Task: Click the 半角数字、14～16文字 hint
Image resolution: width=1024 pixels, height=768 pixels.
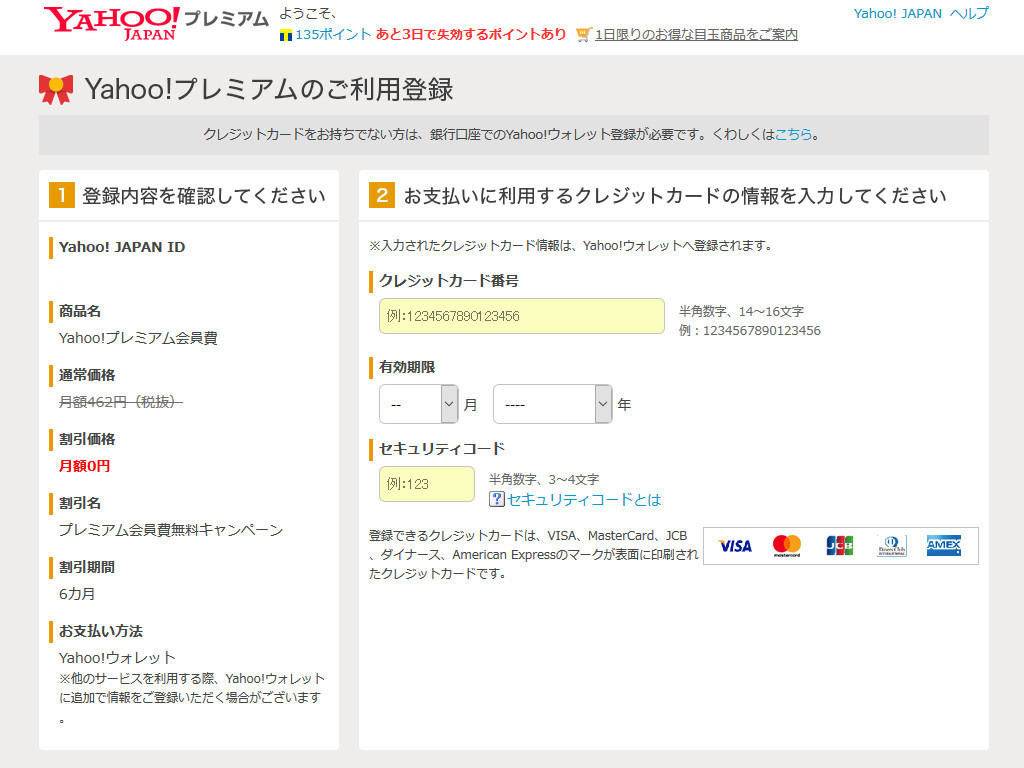Action: (x=741, y=312)
